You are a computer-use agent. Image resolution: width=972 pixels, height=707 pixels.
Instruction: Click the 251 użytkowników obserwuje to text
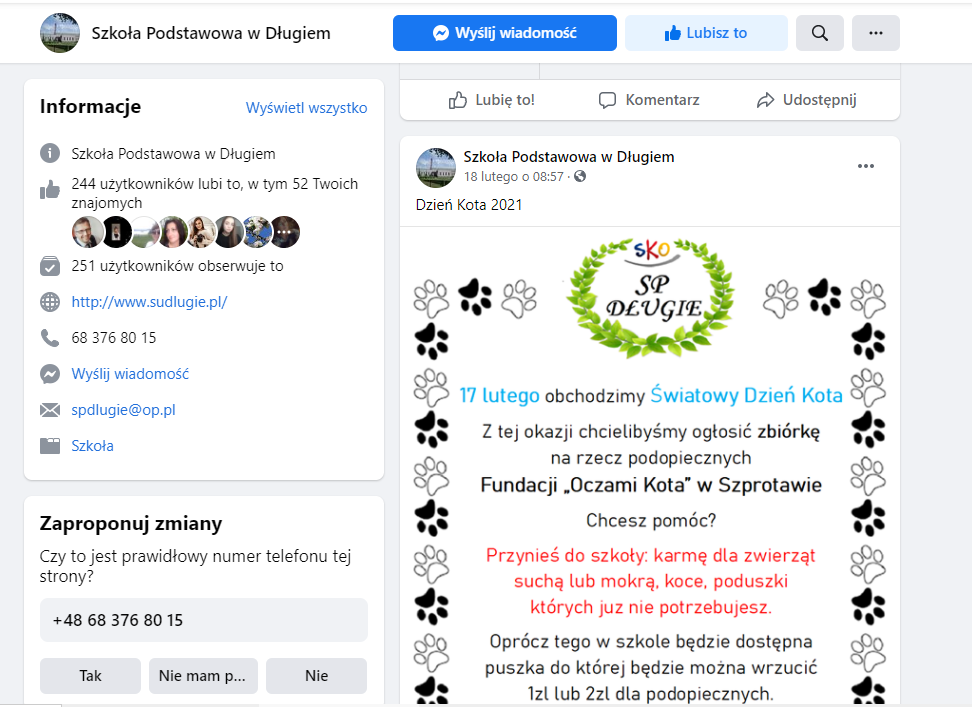coord(177,266)
